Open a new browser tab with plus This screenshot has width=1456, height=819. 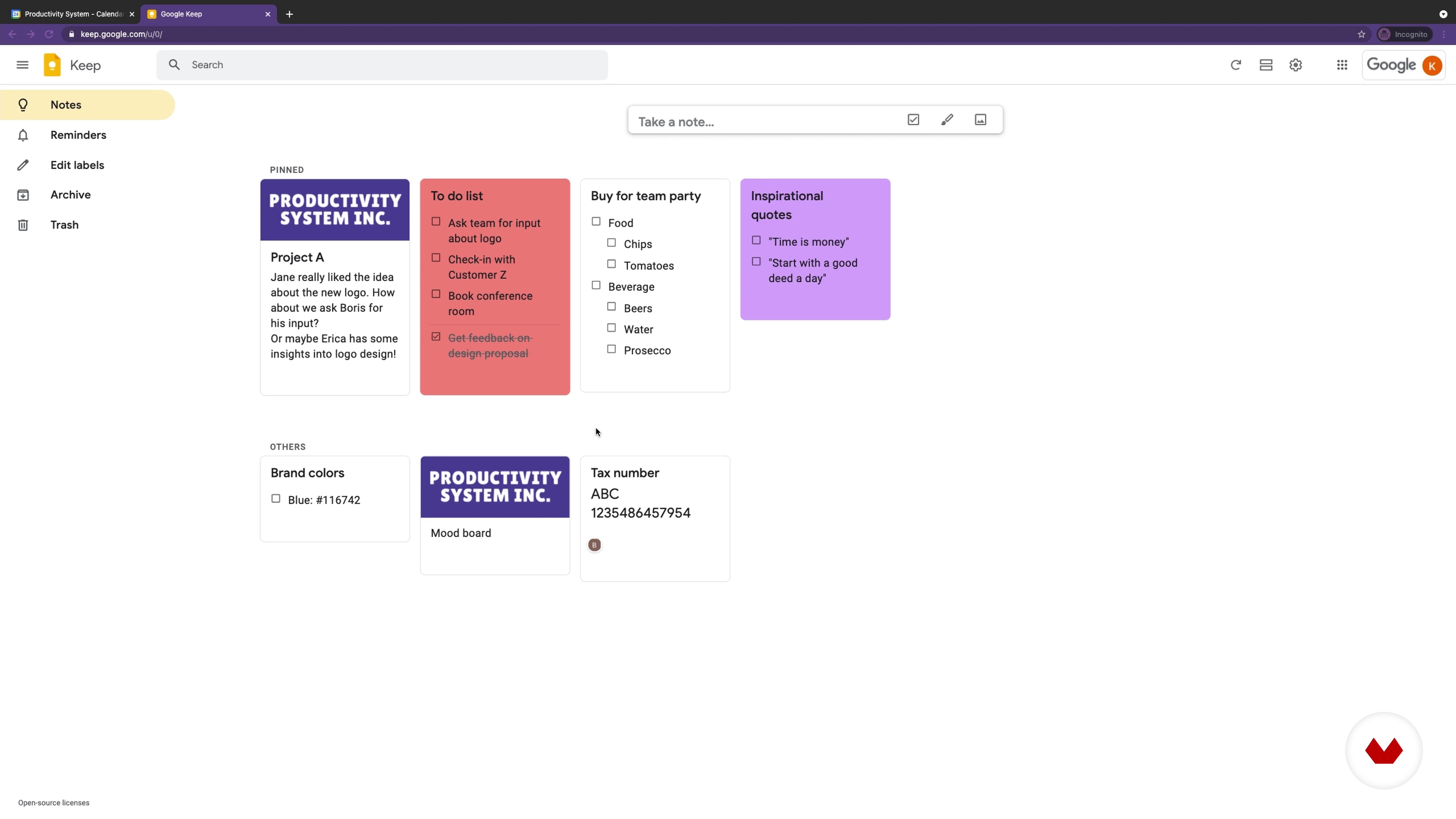[x=289, y=14]
